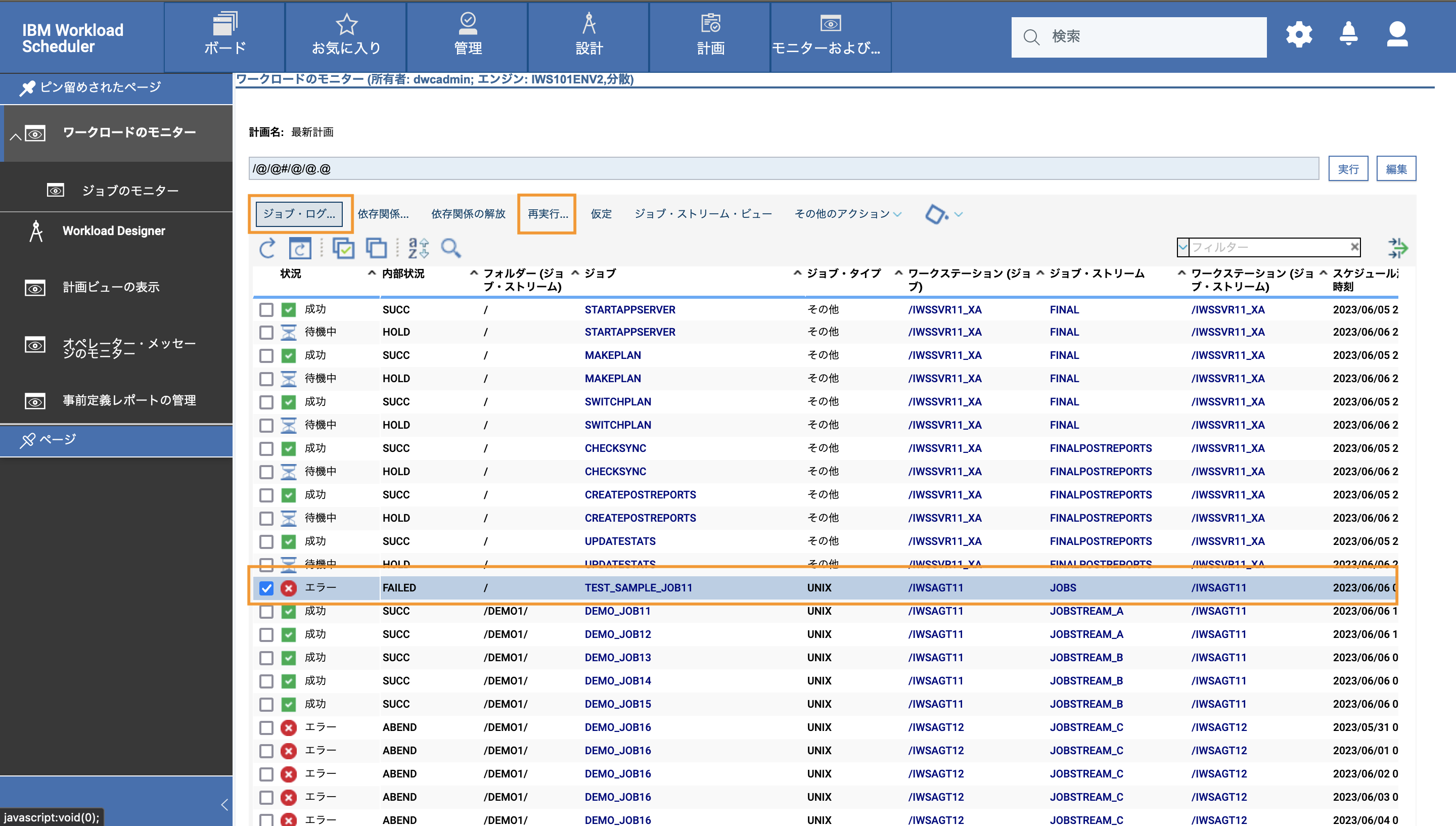
Task: Open お気に入り from the top navigation
Action: pos(345,35)
